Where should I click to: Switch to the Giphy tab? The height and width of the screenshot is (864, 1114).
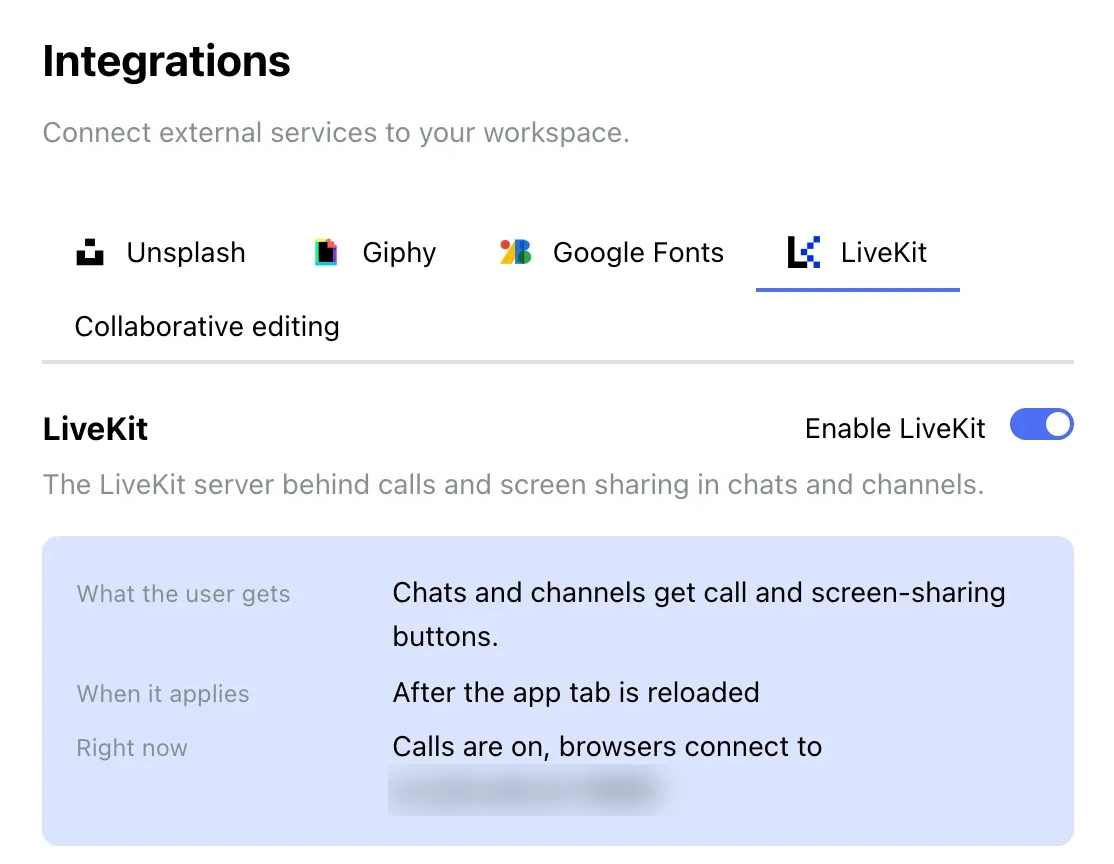point(375,253)
